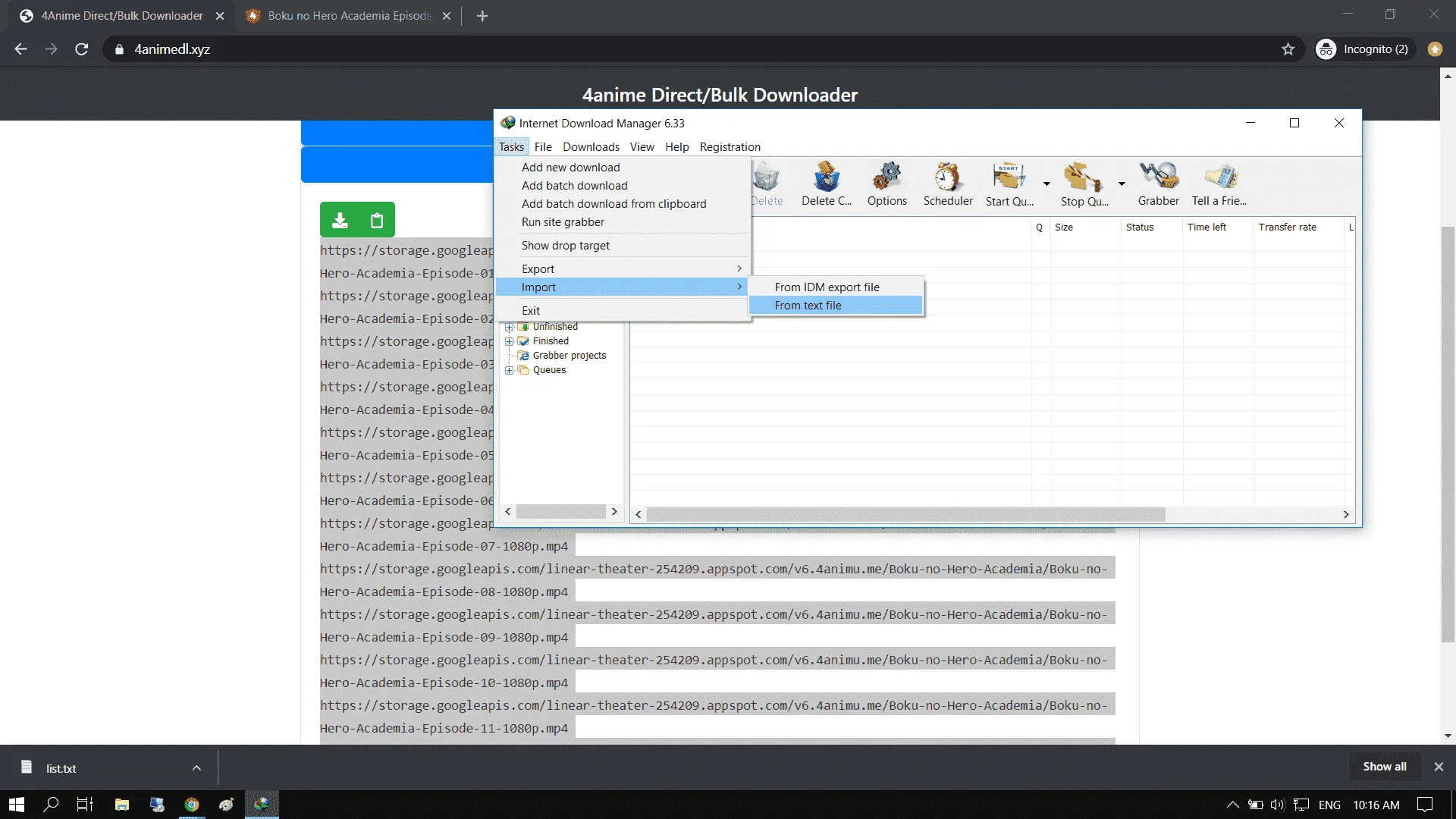Click the Delete Completed toolbar icon
This screenshot has width=1456, height=819.
click(x=827, y=184)
